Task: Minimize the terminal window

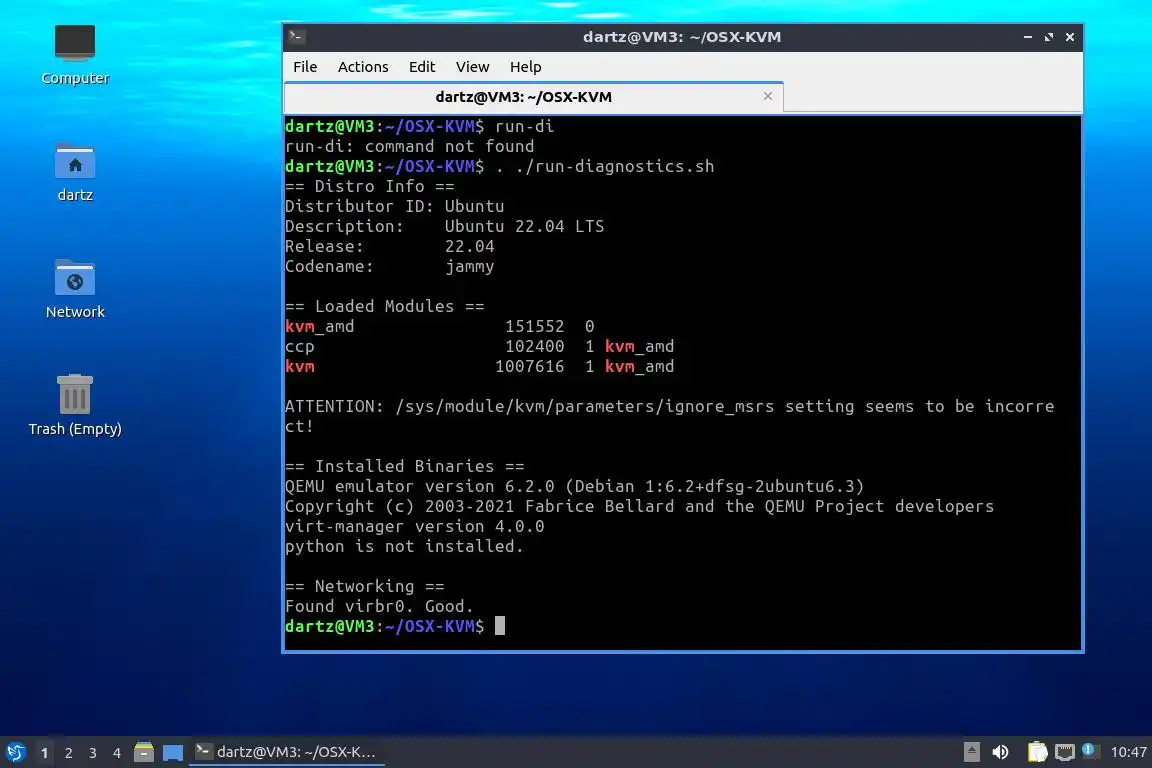Action: tap(1028, 37)
